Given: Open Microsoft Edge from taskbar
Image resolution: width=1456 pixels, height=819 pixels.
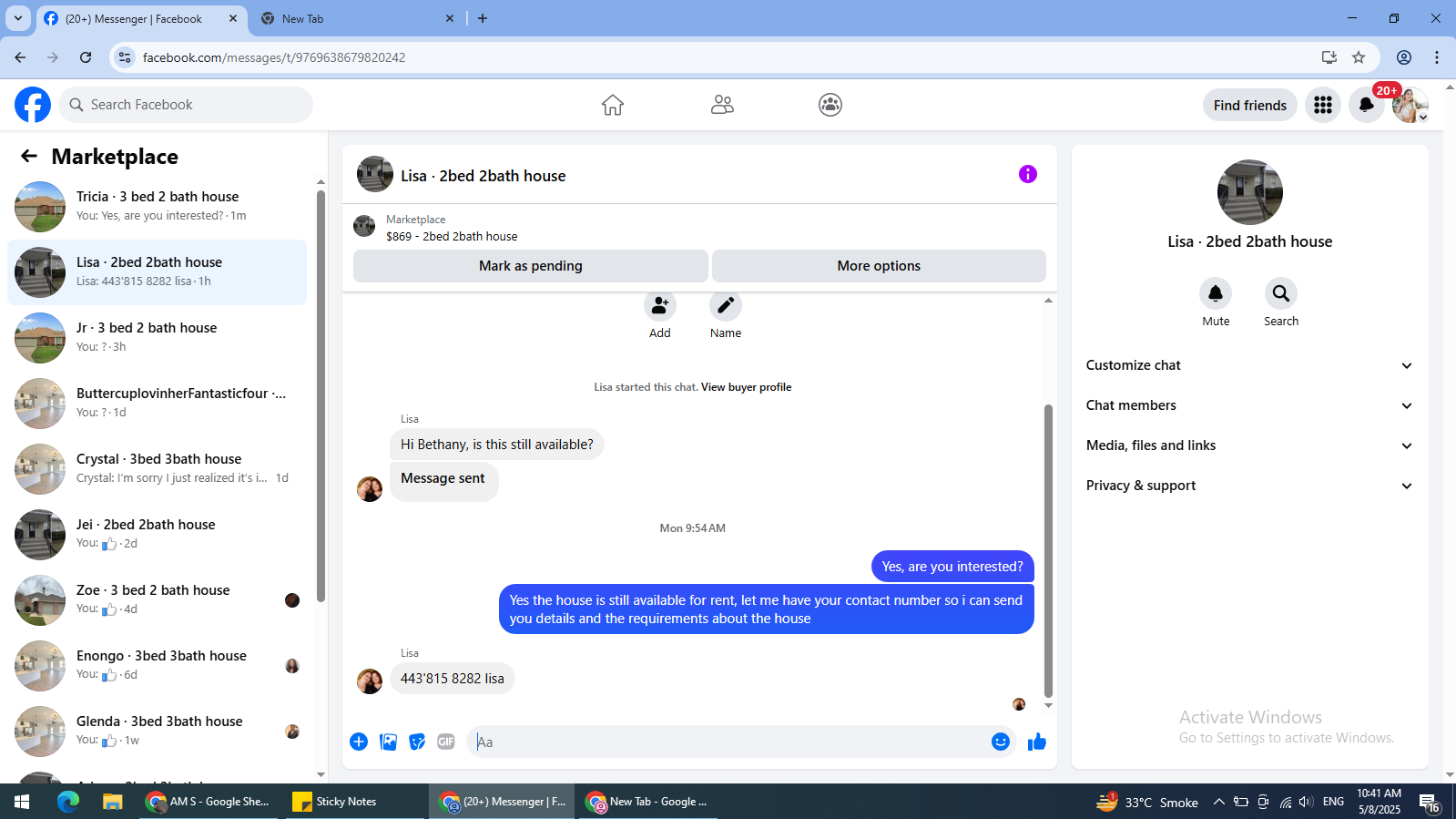Looking at the screenshot, I should tap(68, 802).
